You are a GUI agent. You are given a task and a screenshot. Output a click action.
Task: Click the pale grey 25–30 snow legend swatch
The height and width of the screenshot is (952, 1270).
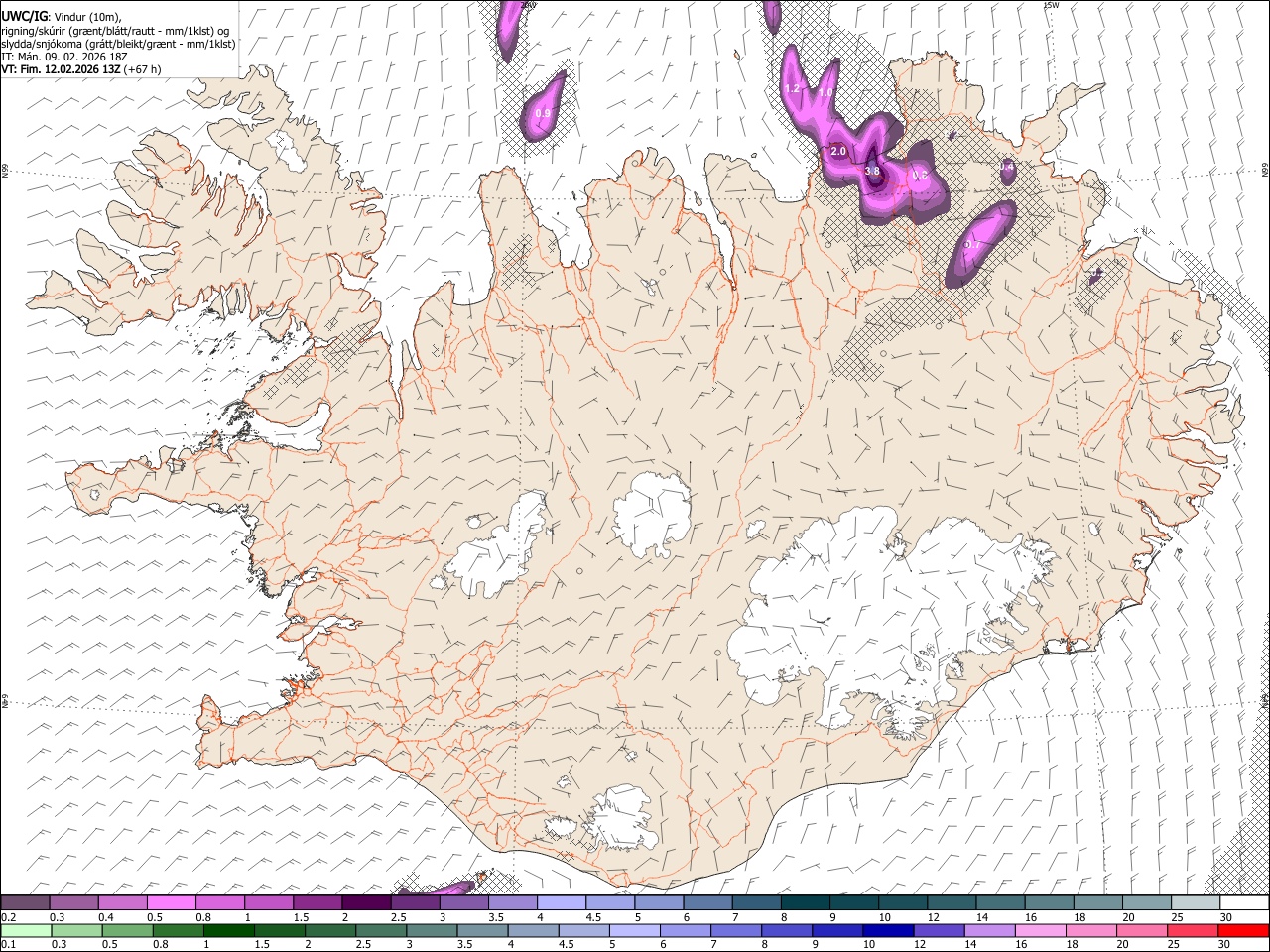coord(1195,902)
